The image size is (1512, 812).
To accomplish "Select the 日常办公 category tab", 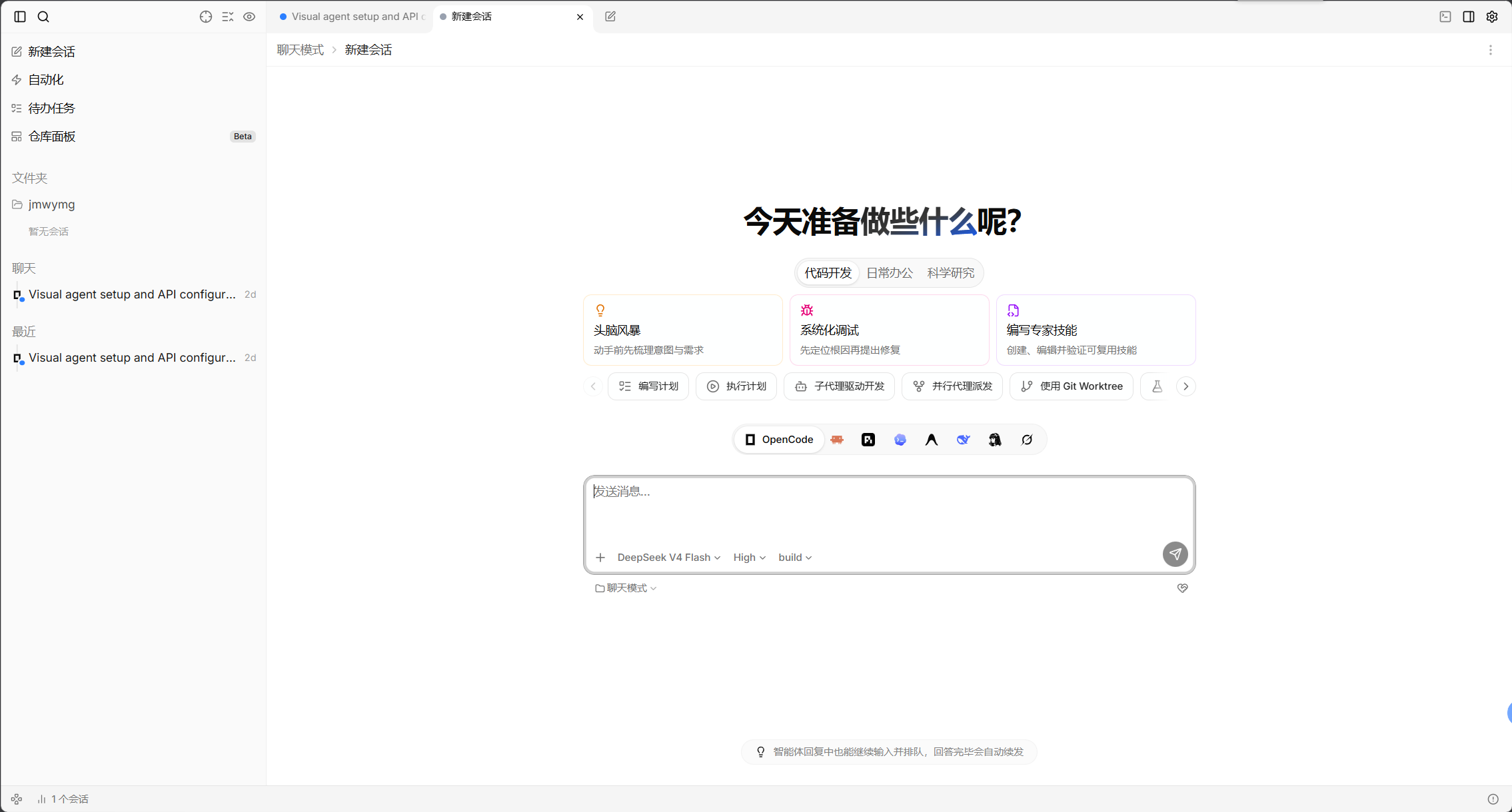I will tap(890, 273).
